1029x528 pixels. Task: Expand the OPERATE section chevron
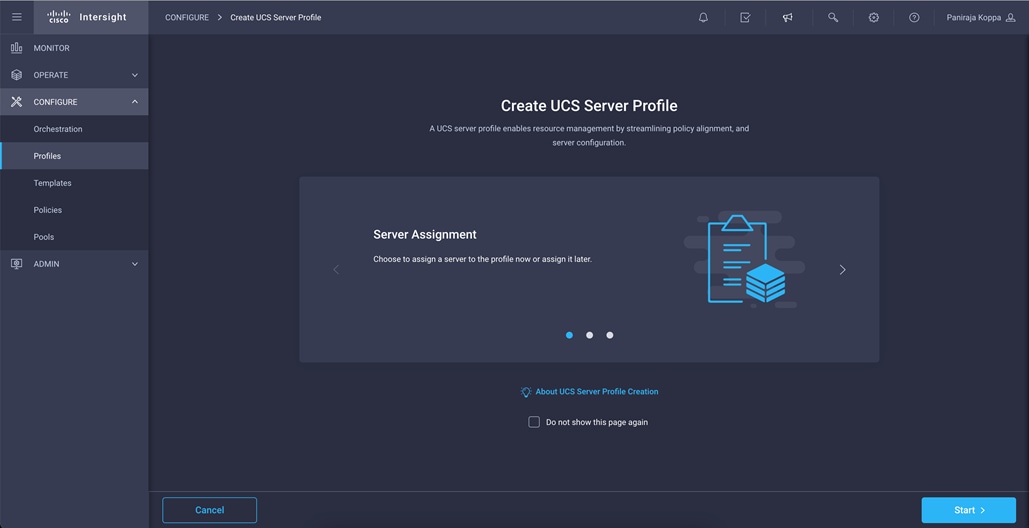coord(135,75)
